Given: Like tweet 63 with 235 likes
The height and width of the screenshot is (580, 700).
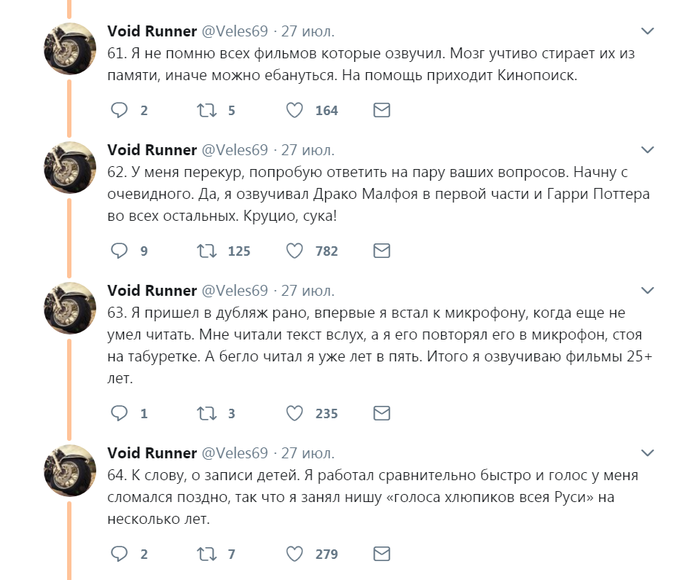Looking at the screenshot, I should tap(295, 412).
